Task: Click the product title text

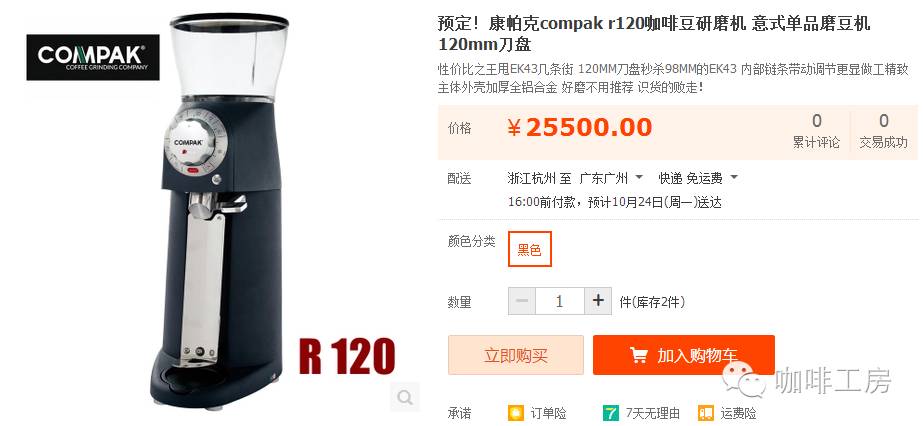Action: 654,34
